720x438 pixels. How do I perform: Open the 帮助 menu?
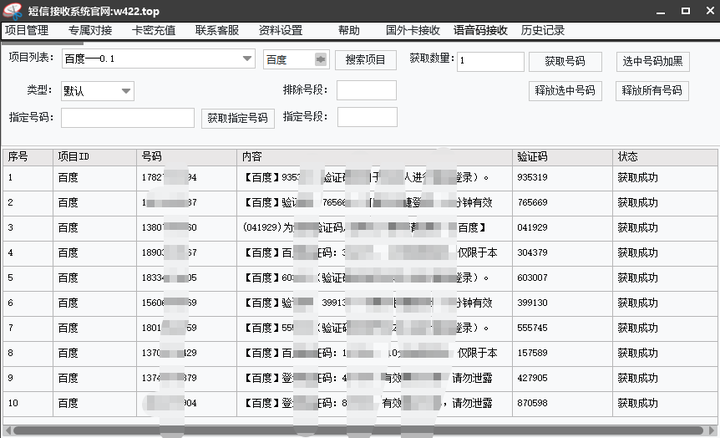[x=349, y=30]
